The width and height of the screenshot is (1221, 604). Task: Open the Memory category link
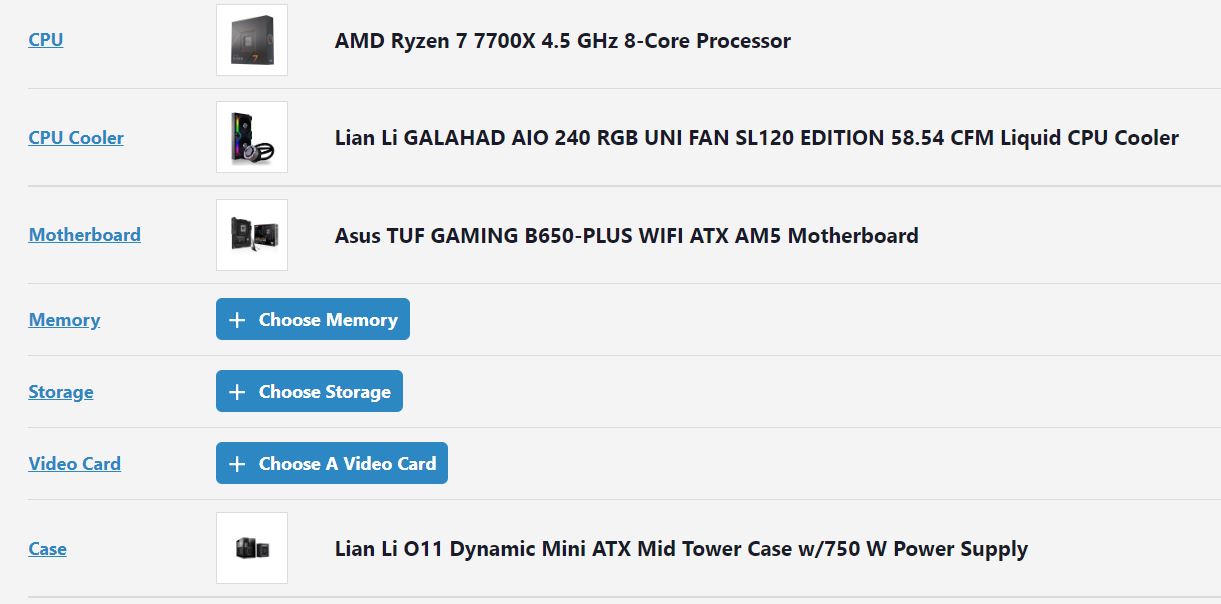click(64, 320)
